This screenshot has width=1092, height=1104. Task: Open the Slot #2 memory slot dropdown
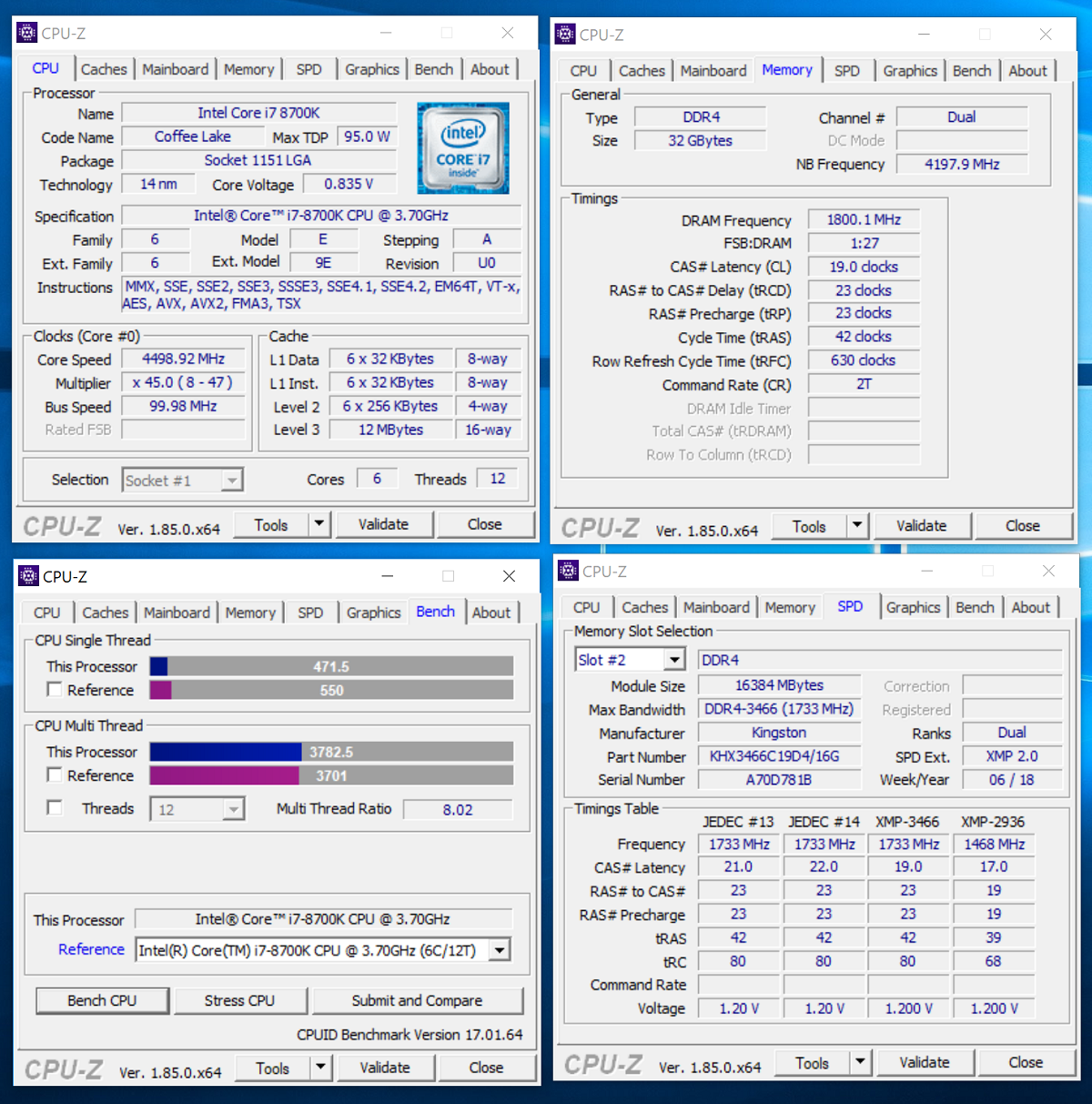[x=674, y=660]
